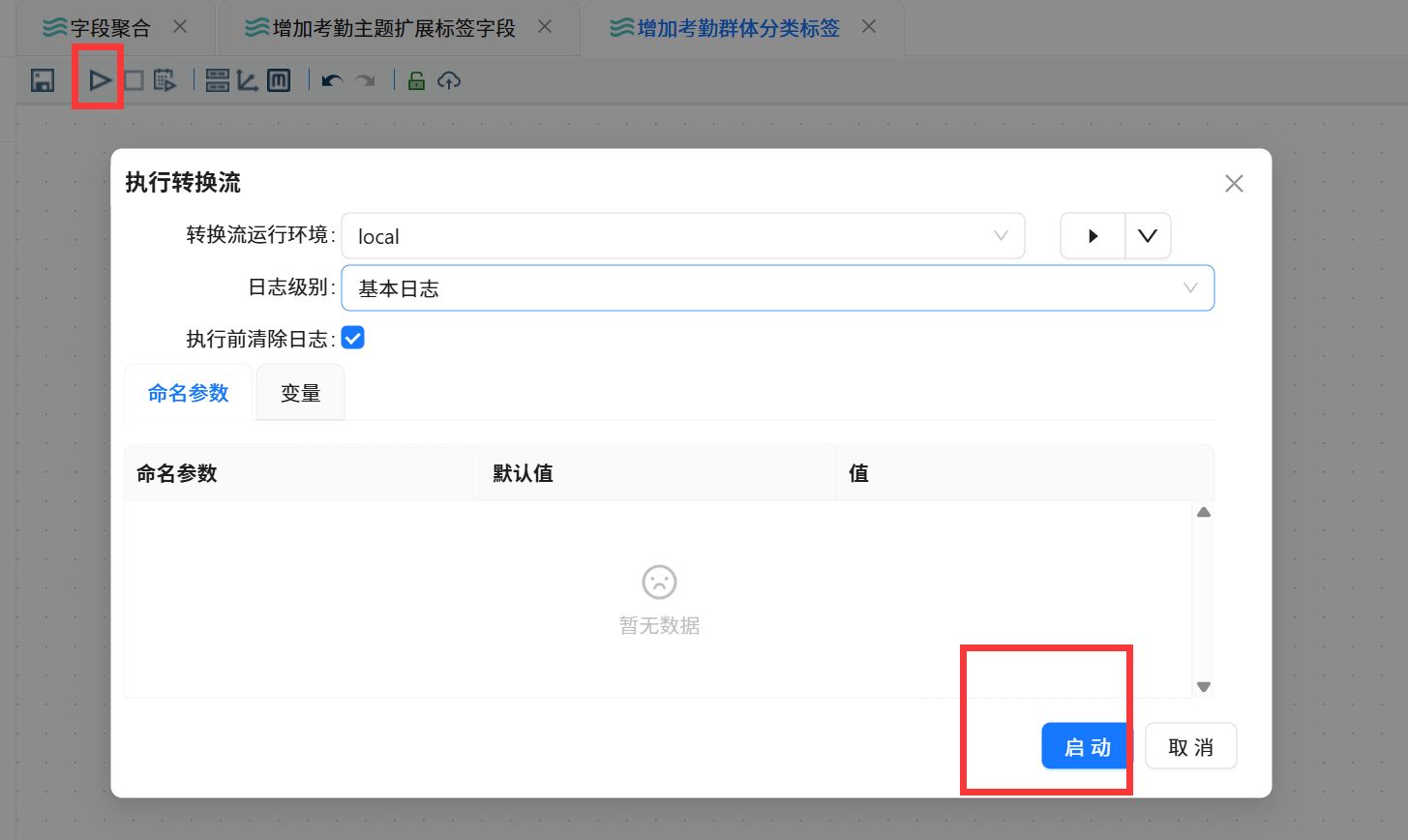Click the boxed M icon in toolbar
This screenshot has width=1408, height=840.
pos(279,80)
